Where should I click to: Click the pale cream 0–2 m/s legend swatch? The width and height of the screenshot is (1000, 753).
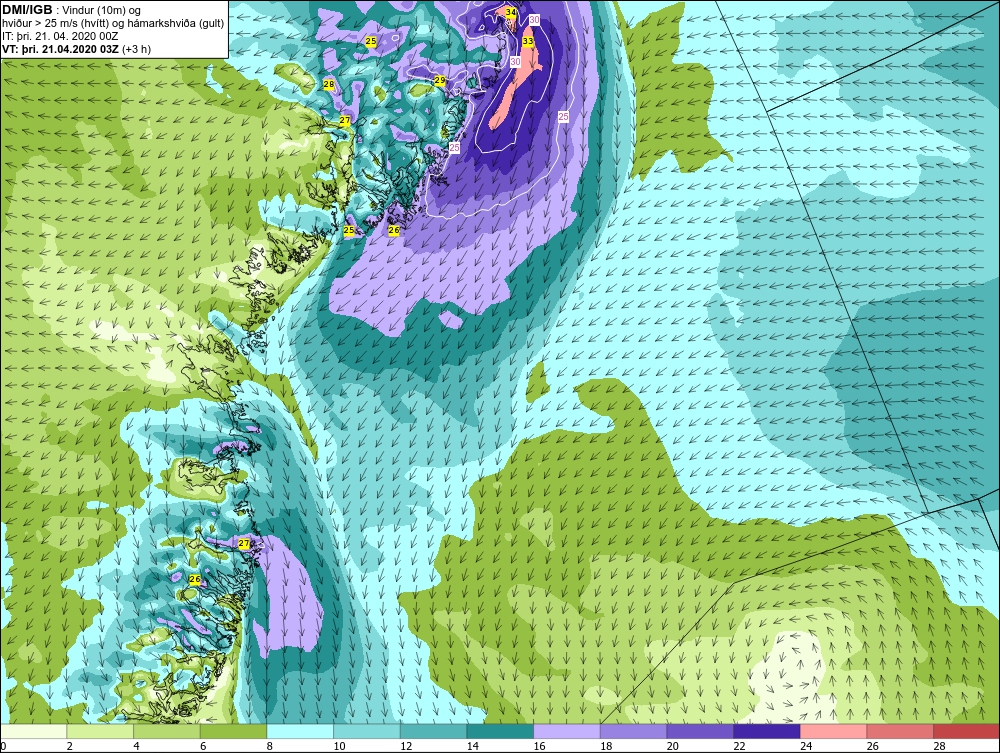[34, 731]
